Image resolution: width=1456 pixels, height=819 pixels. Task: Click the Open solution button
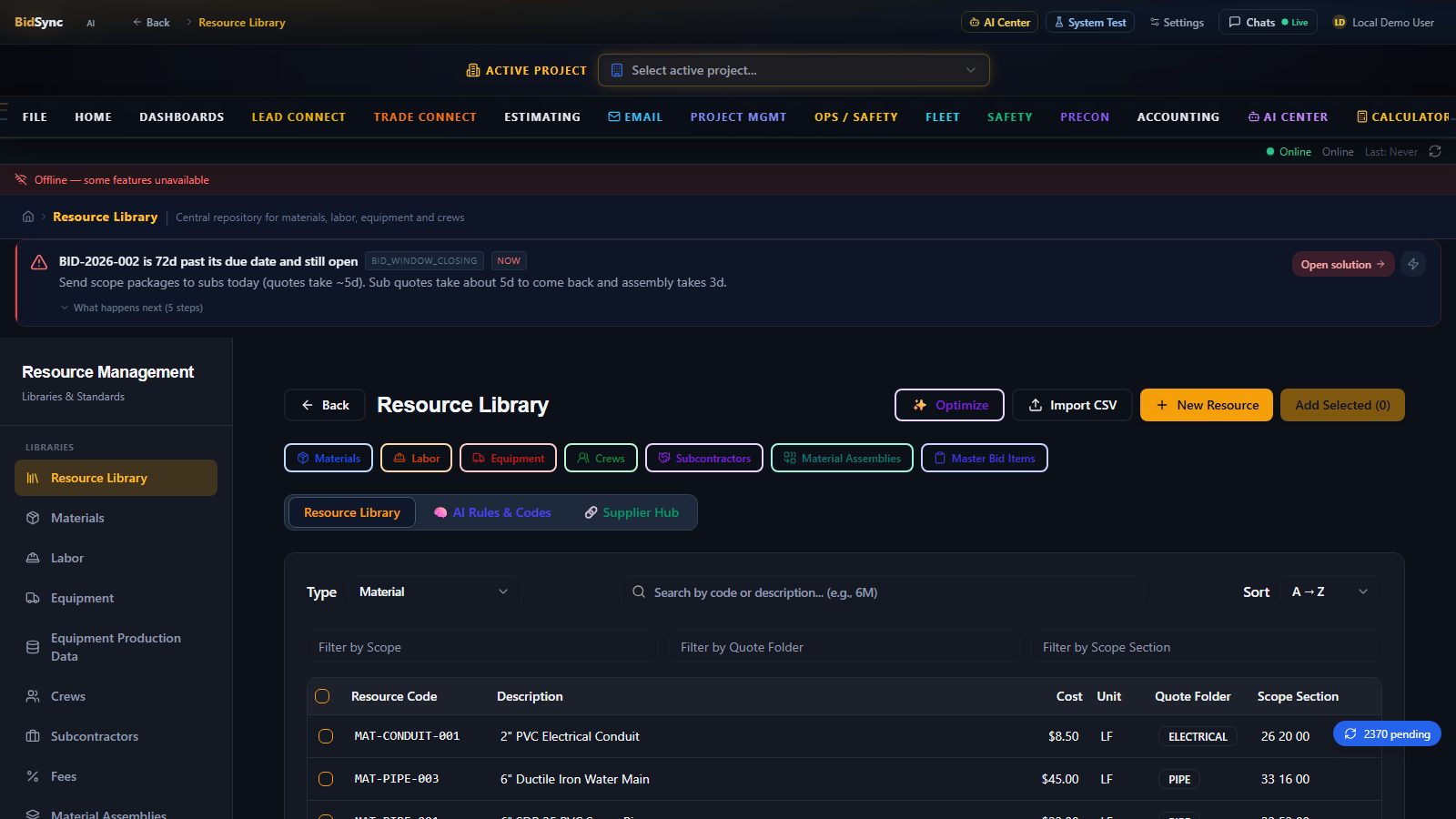(x=1342, y=264)
